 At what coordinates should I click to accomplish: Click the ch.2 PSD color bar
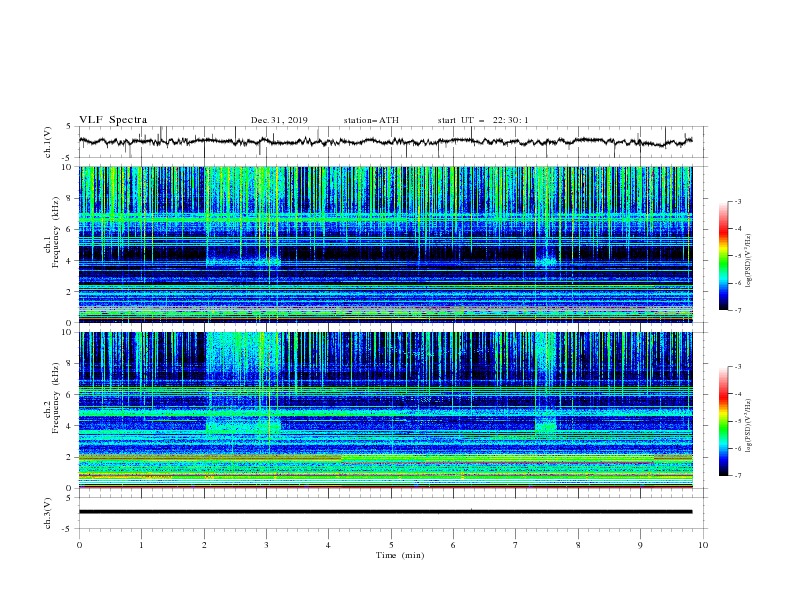pos(723,421)
